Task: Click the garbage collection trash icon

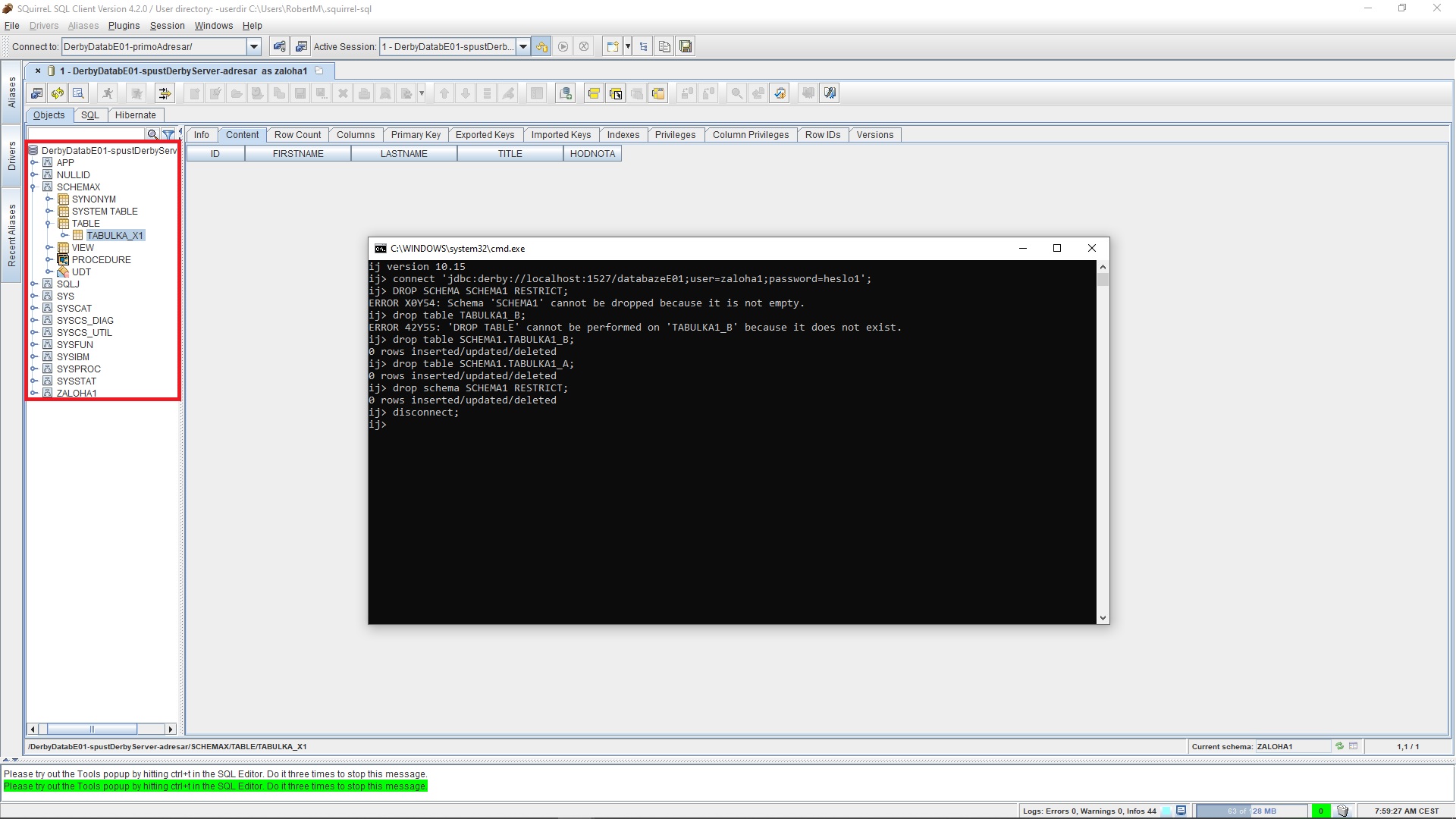Action: click(x=1341, y=811)
